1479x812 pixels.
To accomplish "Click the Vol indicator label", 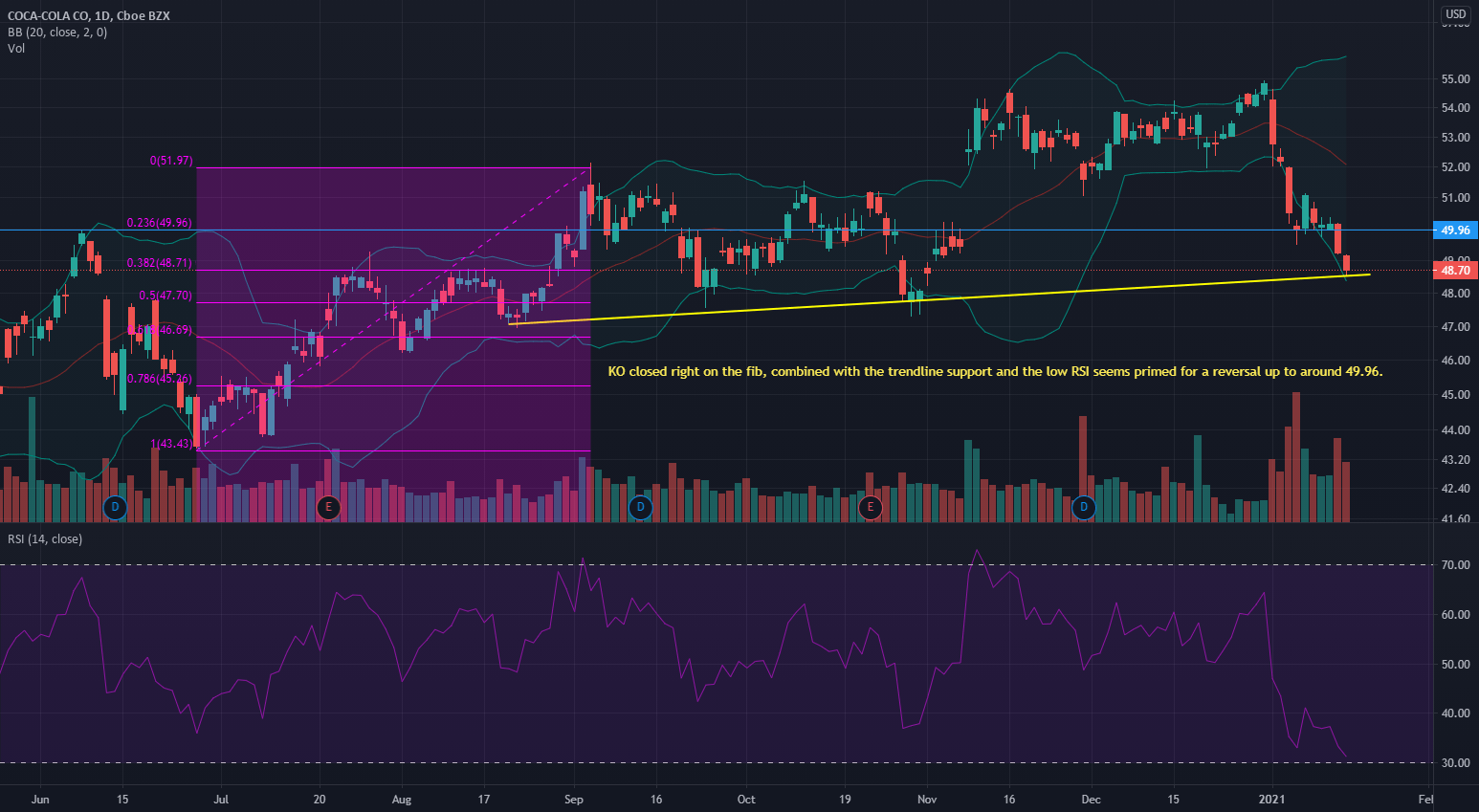I will click(x=16, y=49).
